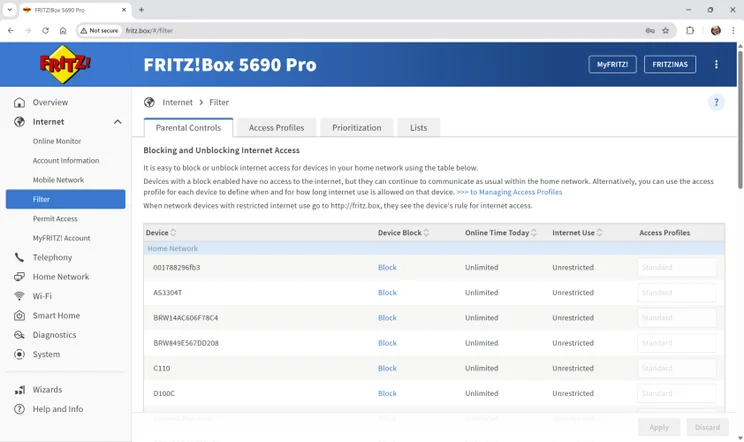Click the FRITZ! logo in the header
Screen dimensions: 744x442
tap(65, 65)
